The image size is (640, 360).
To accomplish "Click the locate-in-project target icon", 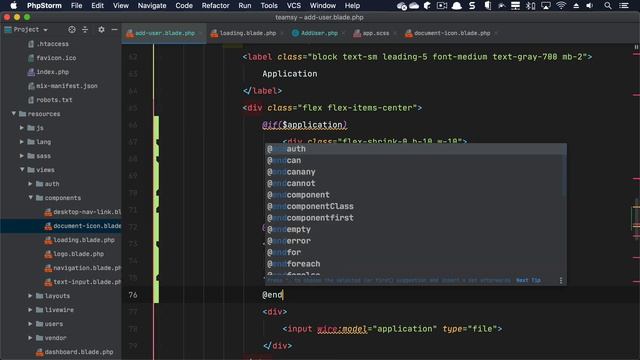I will [x=72, y=29].
